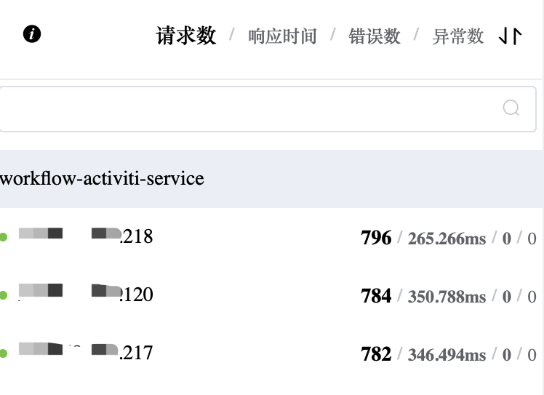Click the 796 request count value

click(376, 238)
